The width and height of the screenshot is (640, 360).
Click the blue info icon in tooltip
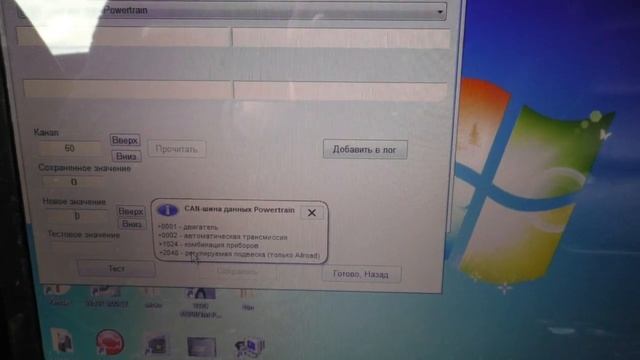(168, 210)
